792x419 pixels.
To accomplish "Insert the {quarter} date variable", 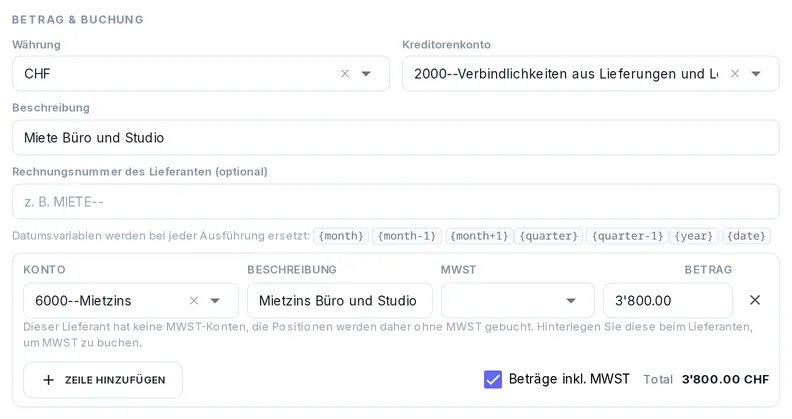I will (x=549, y=236).
